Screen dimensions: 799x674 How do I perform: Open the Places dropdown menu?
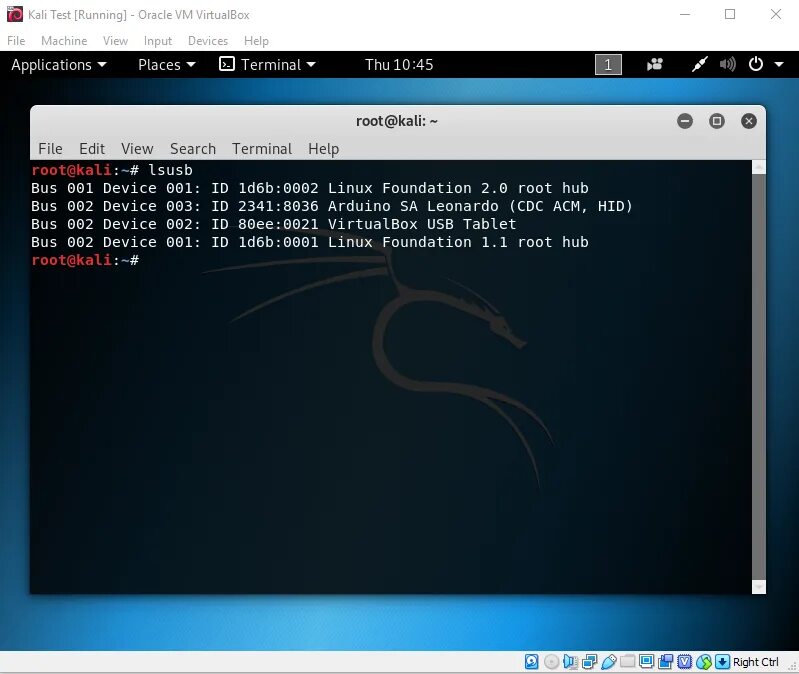pos(167,65)
